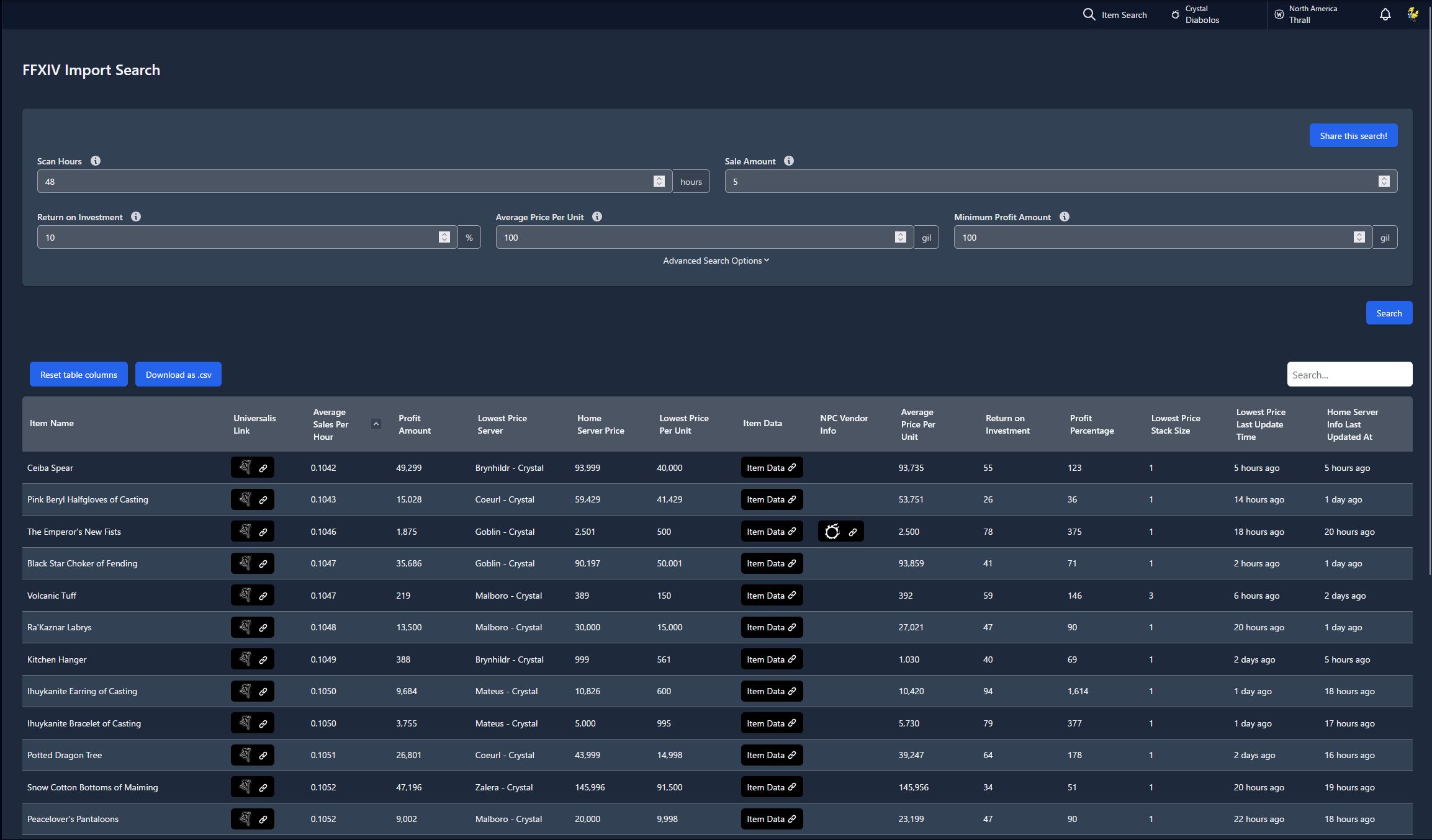Screen dimensions: 1432x840
Task: Show Minimum Profit Amount info icon
Action: point(1065,217)
